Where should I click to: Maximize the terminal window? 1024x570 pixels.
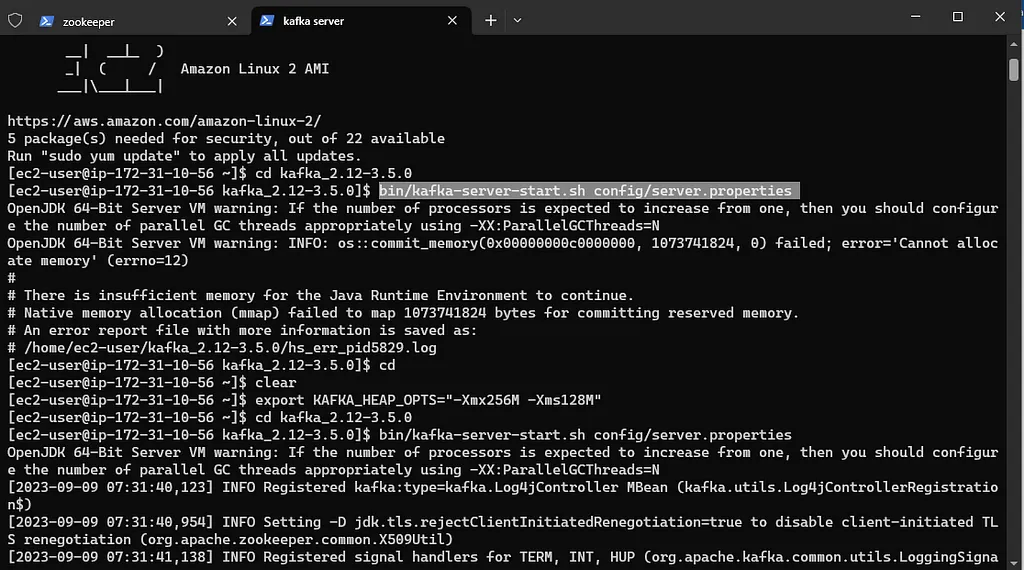(x=957, y=17)
